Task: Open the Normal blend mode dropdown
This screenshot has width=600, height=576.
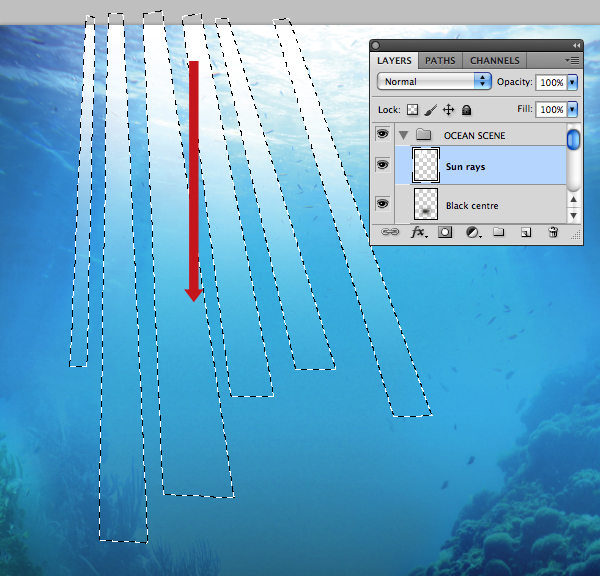Action: point(434,82)
